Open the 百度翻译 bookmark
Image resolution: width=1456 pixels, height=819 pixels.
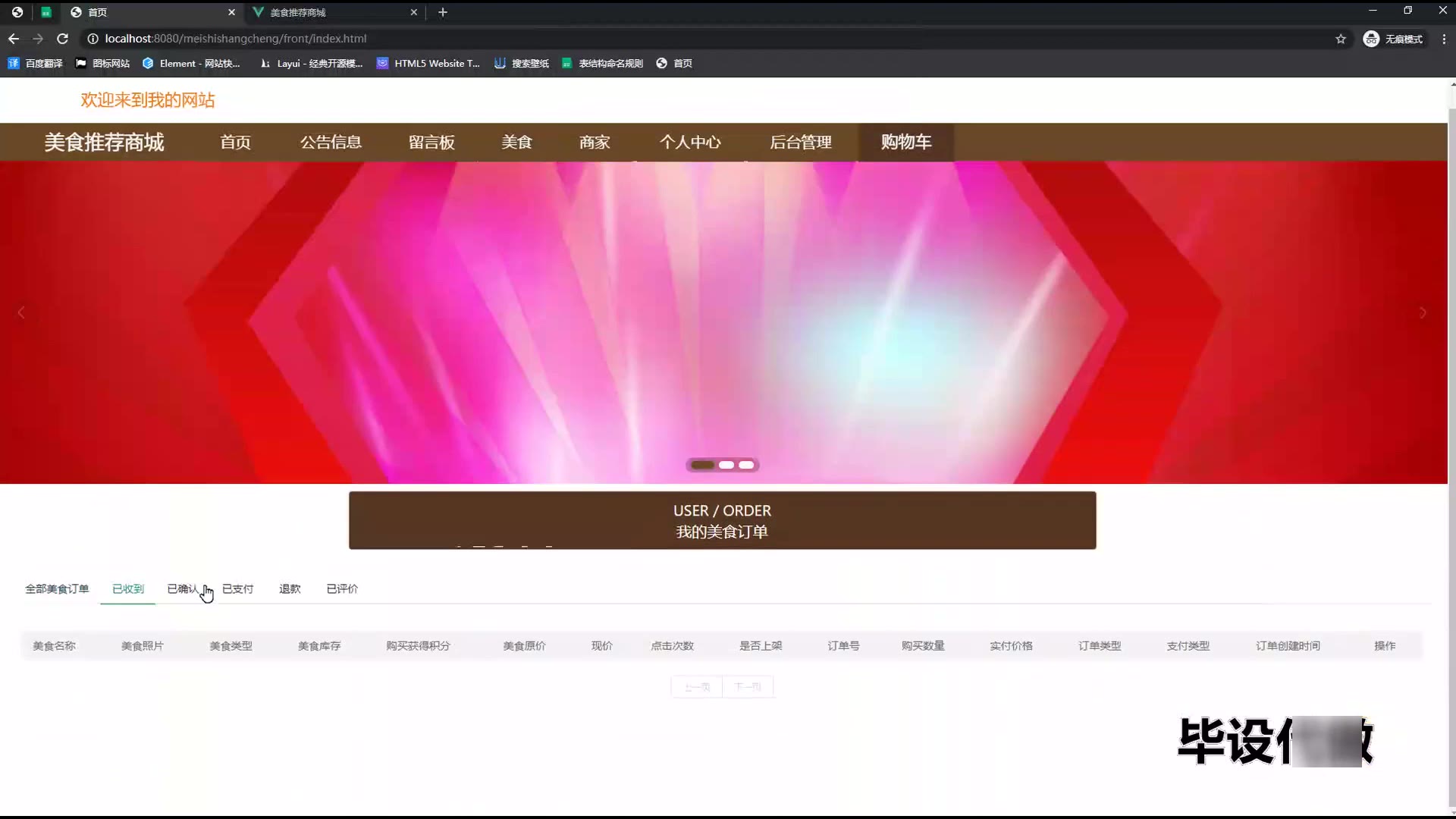(x=36, y=63)
